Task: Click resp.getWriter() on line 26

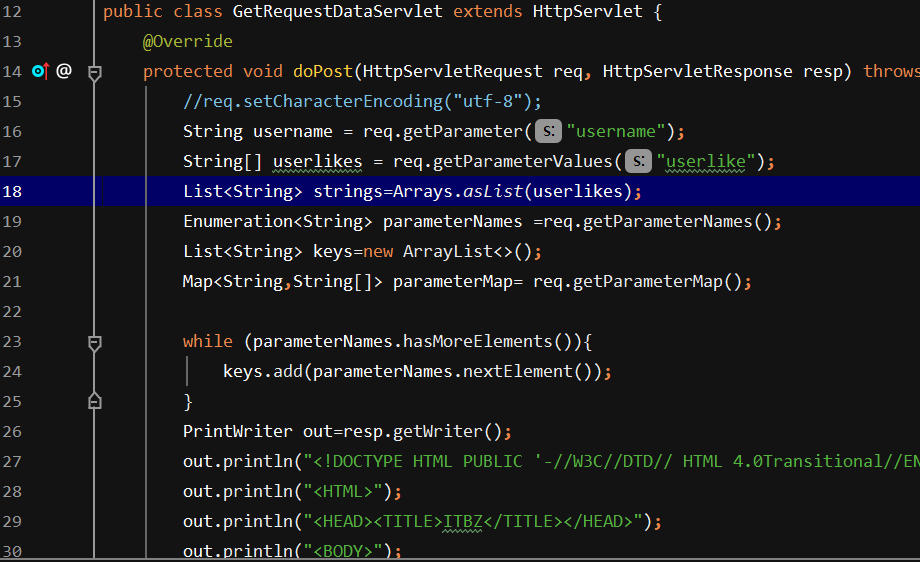Action: click(x=422, y=431)
